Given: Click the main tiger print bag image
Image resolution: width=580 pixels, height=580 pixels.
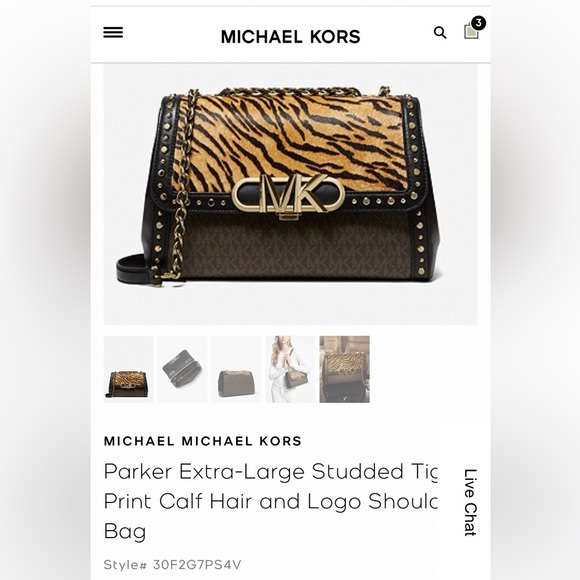Looking at the screenshot, I should point(290,195).
